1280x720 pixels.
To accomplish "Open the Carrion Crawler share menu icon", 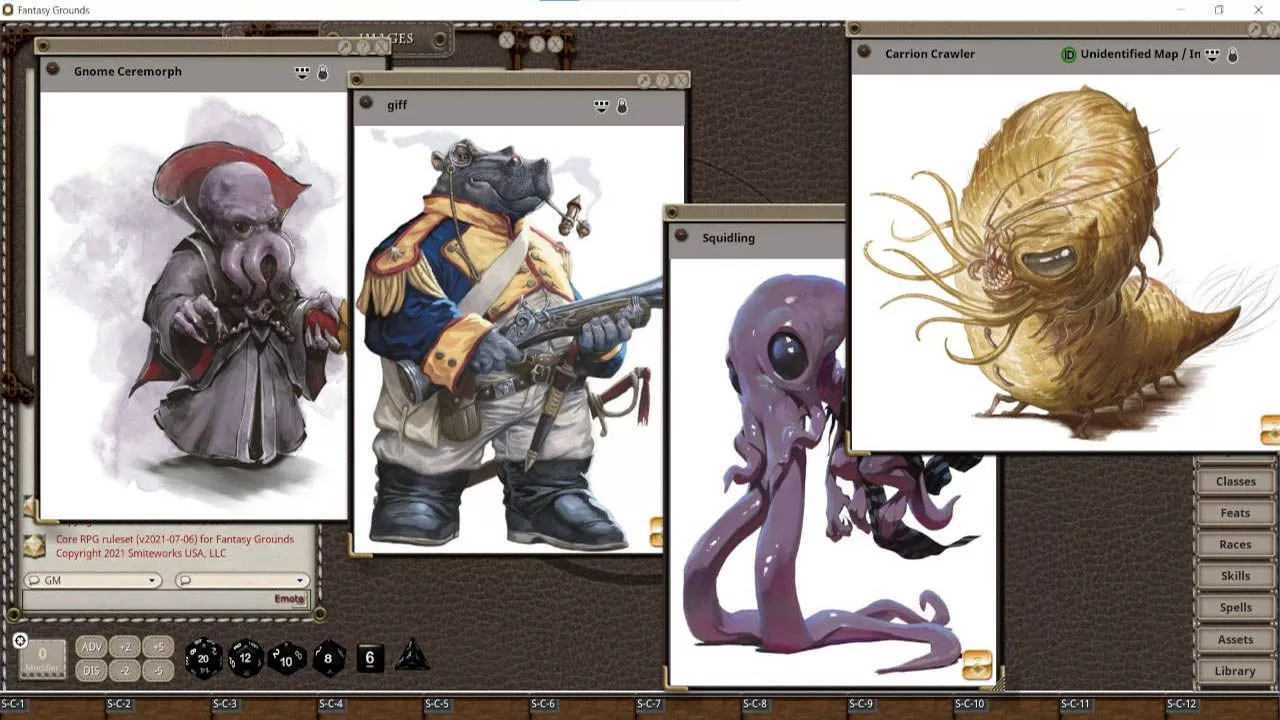I will tap(1212, 55).
